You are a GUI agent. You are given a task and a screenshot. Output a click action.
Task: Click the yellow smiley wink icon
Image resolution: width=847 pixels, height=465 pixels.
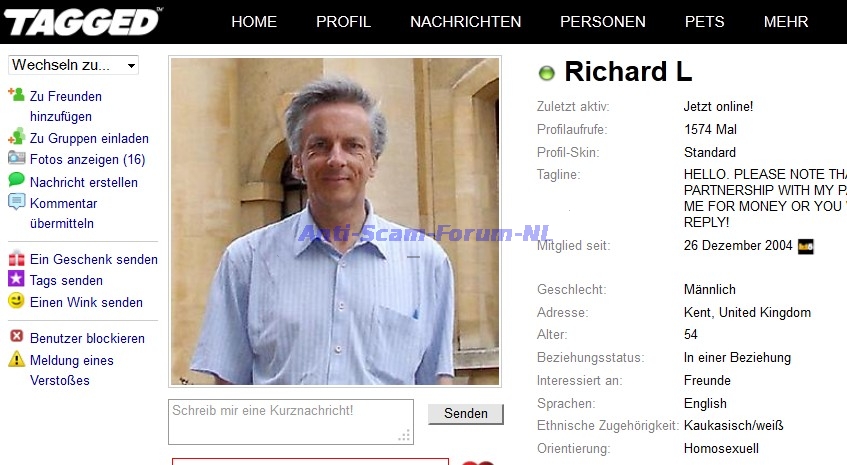click(16, 300)
